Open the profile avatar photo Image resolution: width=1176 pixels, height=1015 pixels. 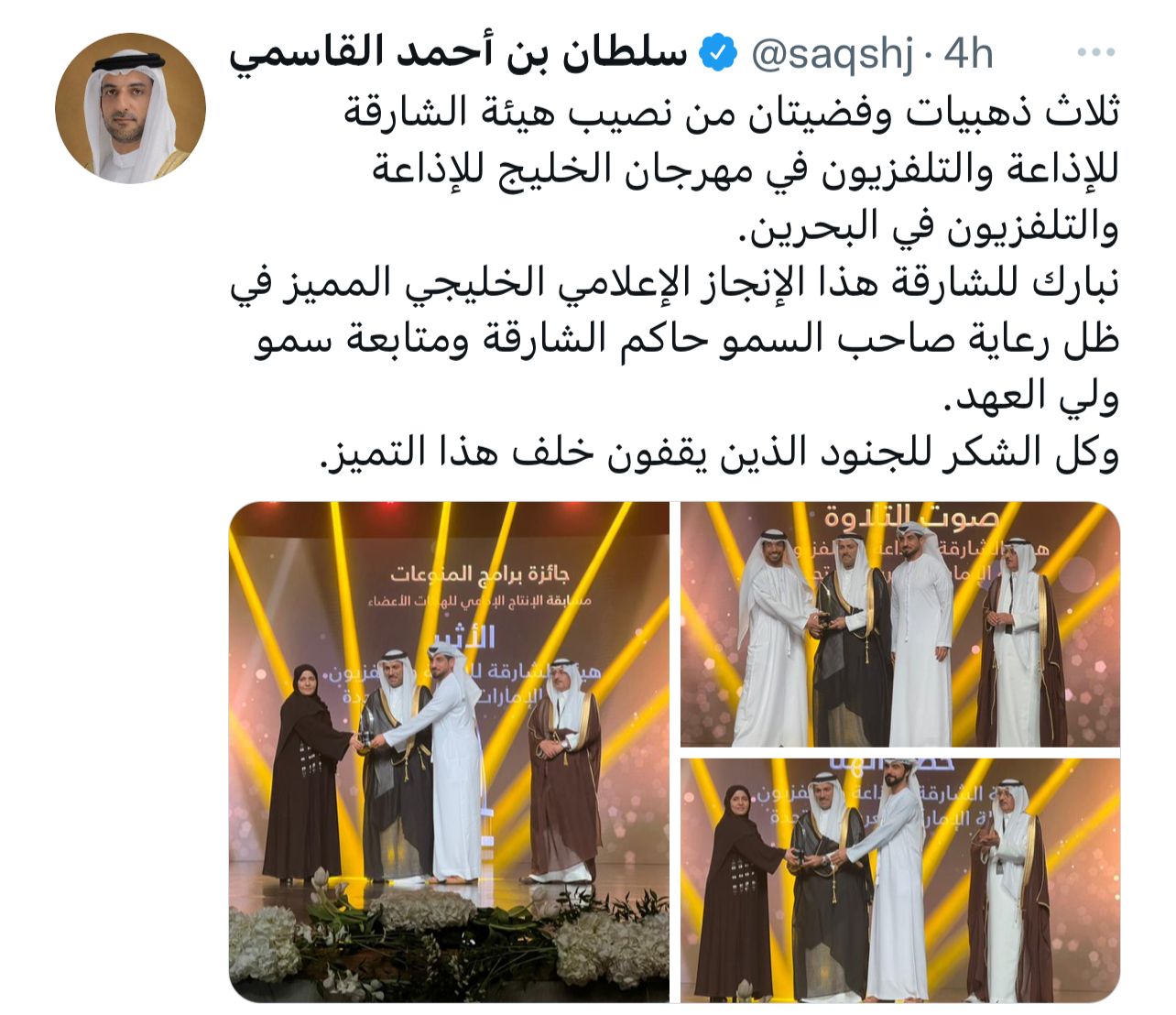130,108
